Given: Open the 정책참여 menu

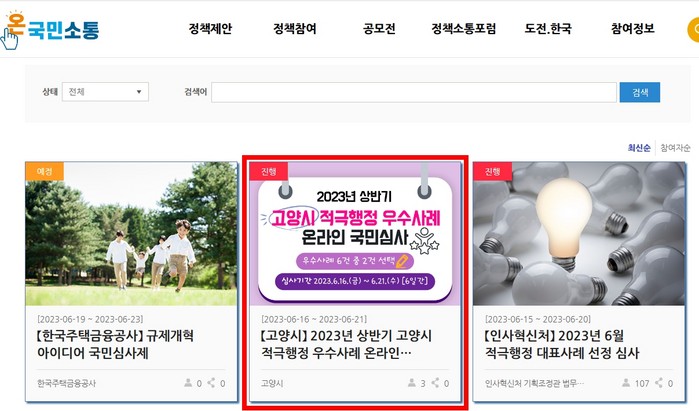Looking at the screenshot, I should tap(295, 29).
